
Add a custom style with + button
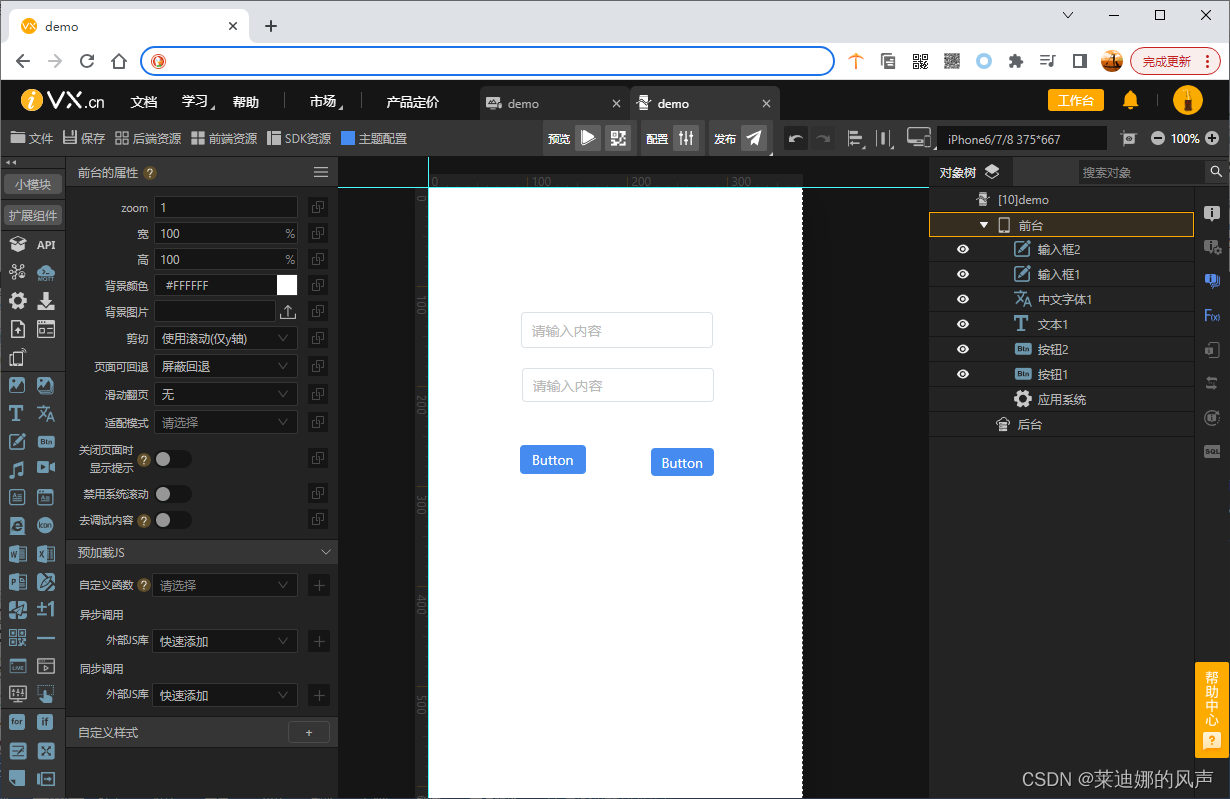coord(309,733)
